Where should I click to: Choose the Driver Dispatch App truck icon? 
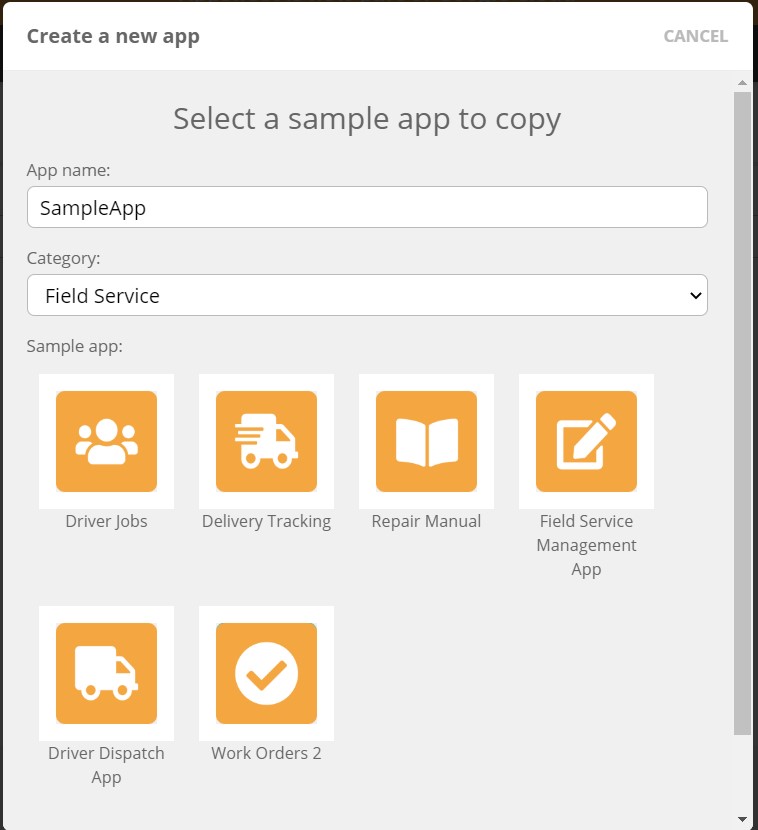pyautogui.click(x=106, y=673)
